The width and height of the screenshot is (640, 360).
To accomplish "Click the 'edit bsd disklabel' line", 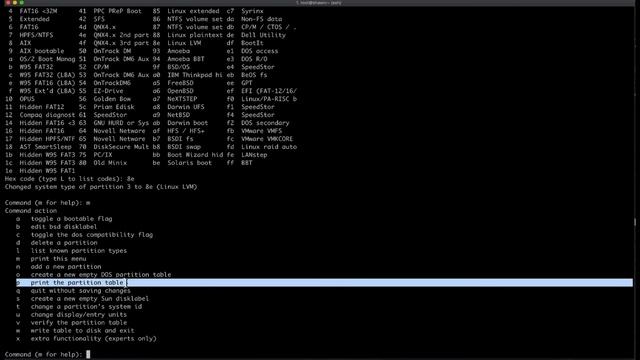I will pos(56,227).
